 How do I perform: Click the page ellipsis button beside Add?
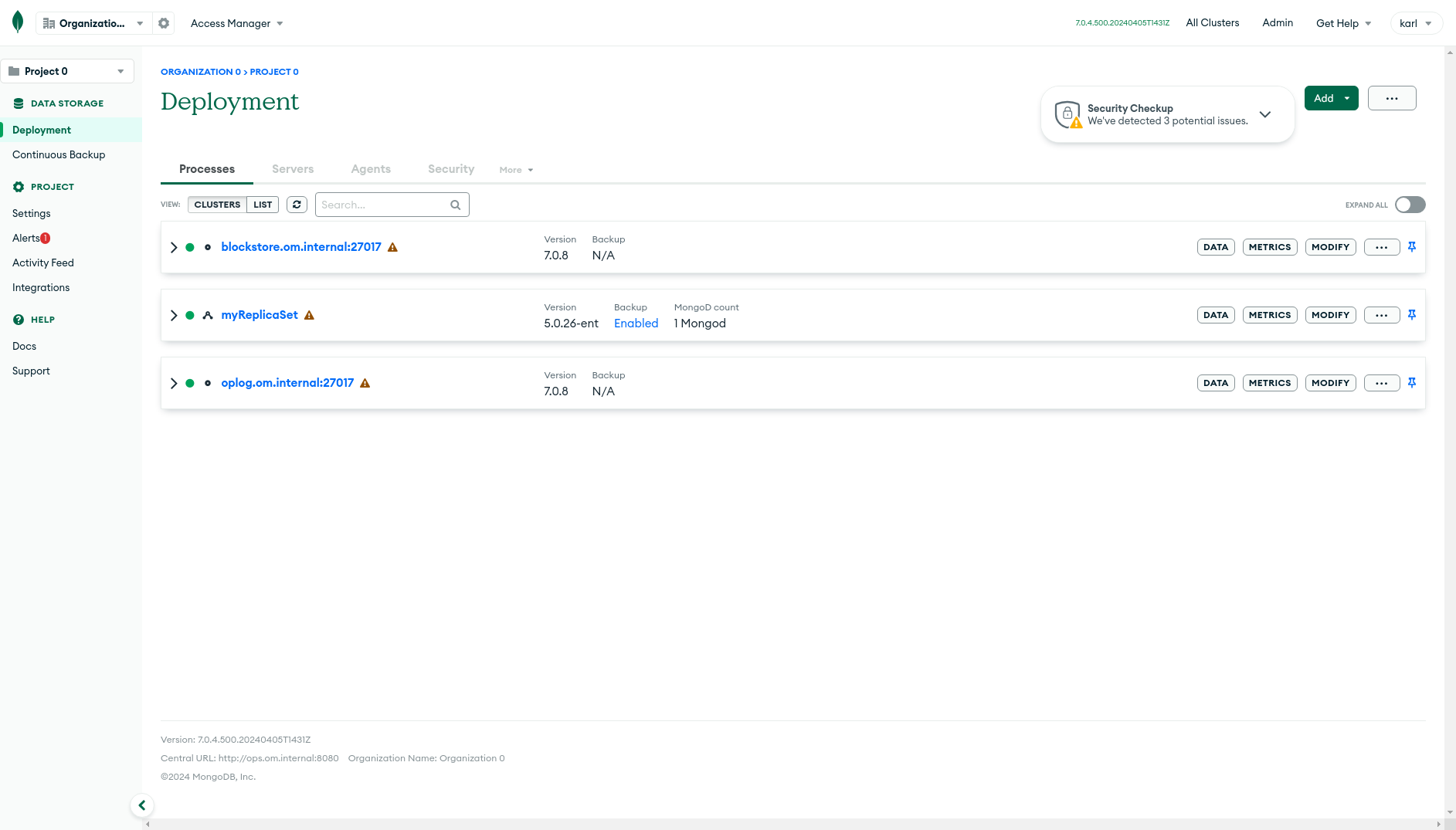click(1392, 98)
